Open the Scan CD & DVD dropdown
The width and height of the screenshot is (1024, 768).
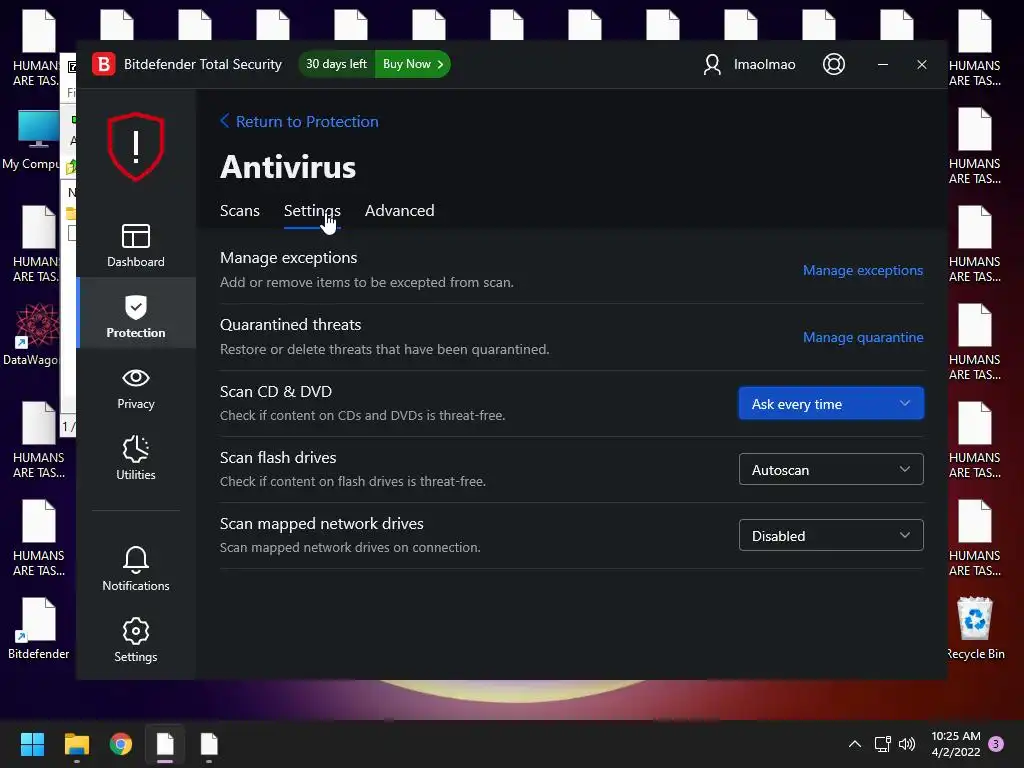tap(831, 404)
